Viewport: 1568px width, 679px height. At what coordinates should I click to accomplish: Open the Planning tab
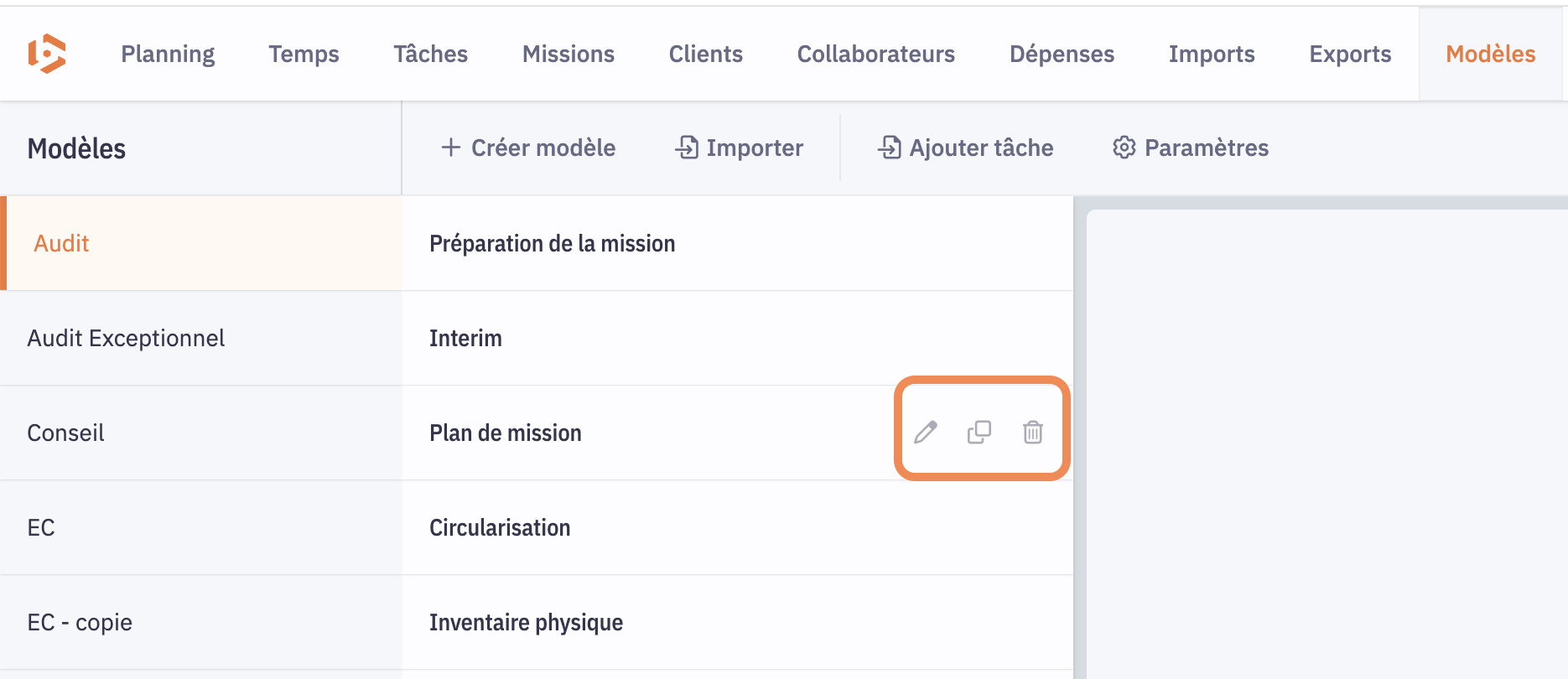pos(168,54)
